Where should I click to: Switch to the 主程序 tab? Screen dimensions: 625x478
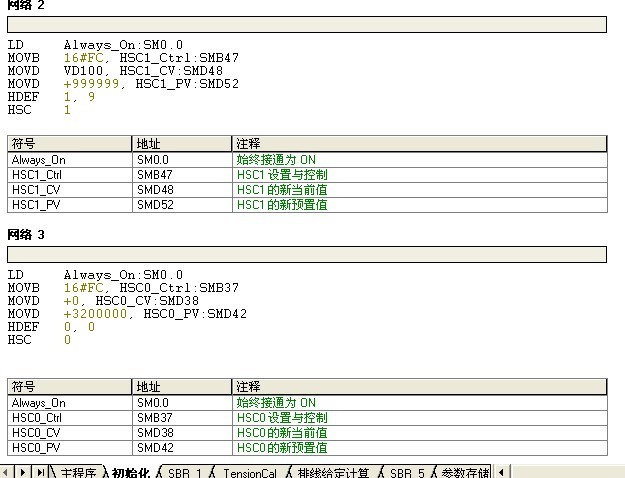click(79, 472)
